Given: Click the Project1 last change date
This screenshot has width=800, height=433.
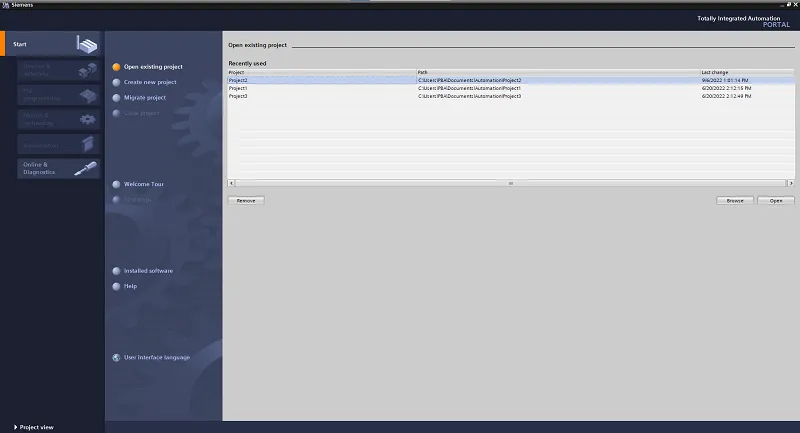Looking at the screenshot, I should [x=726, y=88].
